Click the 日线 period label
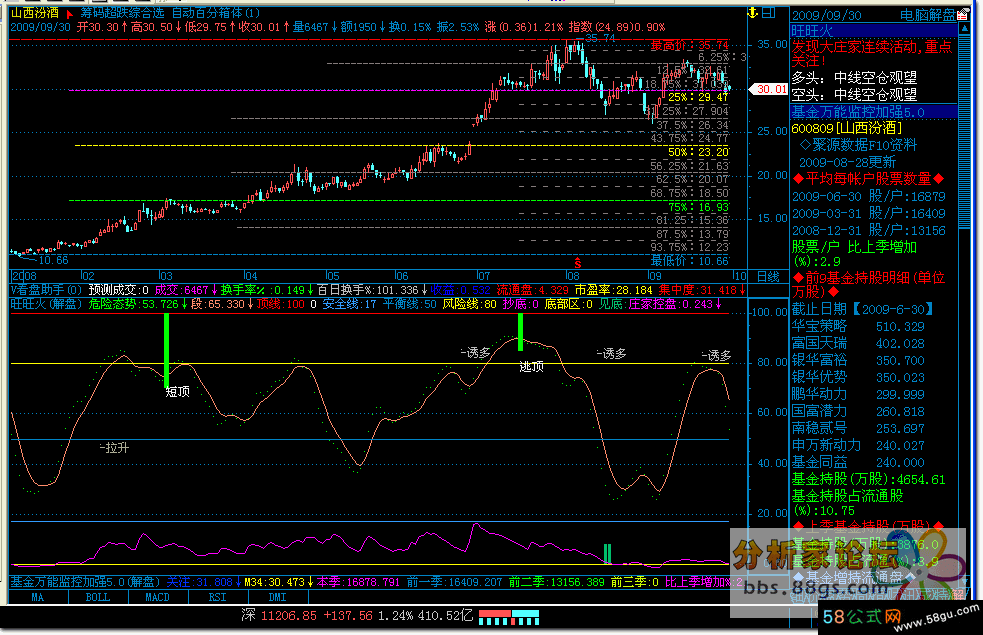This screenshot has width=983, height=635. [x=768, y=276]
